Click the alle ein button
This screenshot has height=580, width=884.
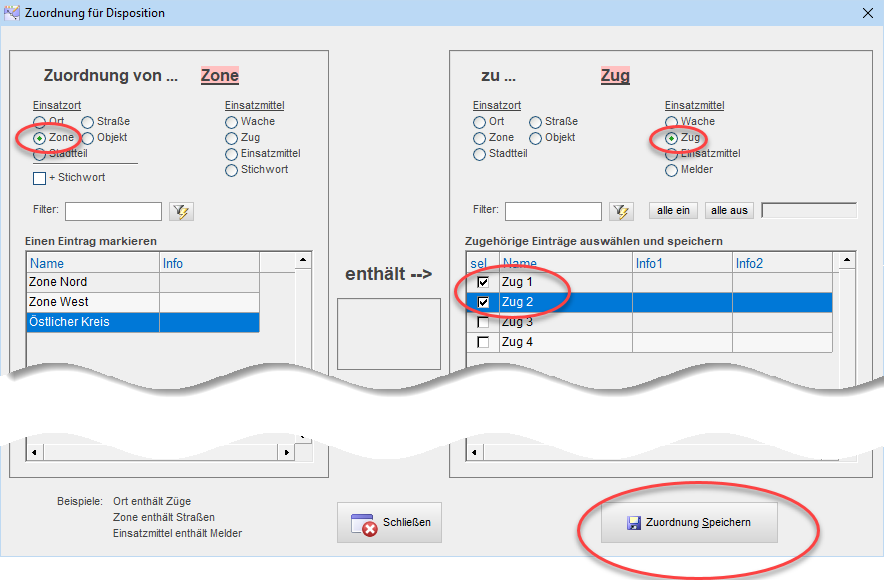click(673, 211)
